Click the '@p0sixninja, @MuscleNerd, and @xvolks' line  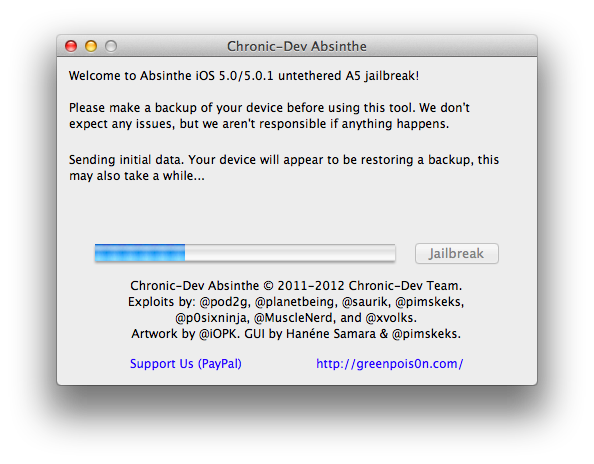click(x=296, y=318)
